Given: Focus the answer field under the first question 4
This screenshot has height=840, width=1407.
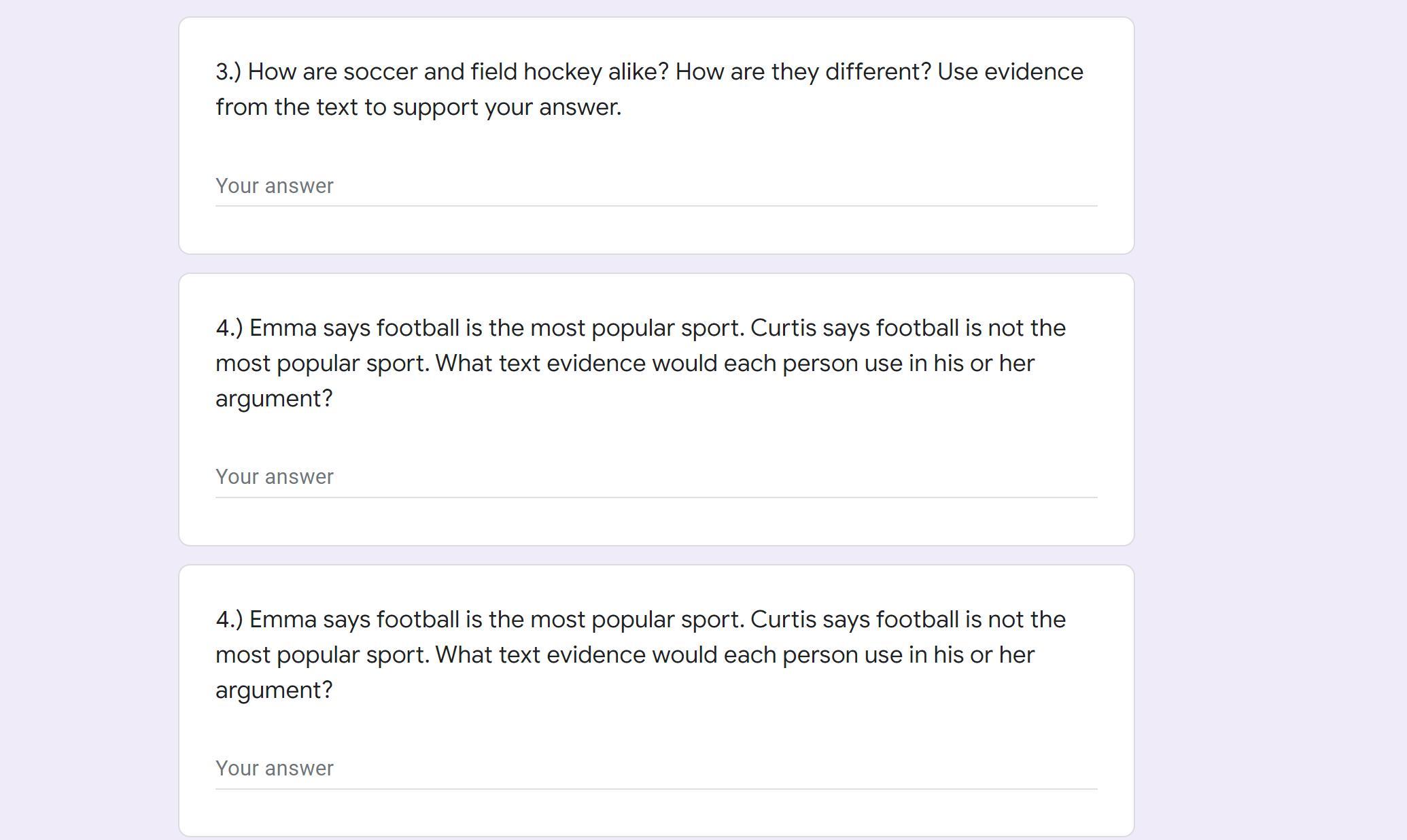Looking at the screenshot, I should coord(656,477).
